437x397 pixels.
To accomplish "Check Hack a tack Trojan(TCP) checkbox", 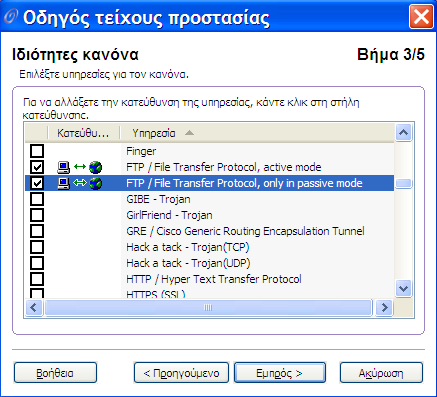I will [37, 247].
